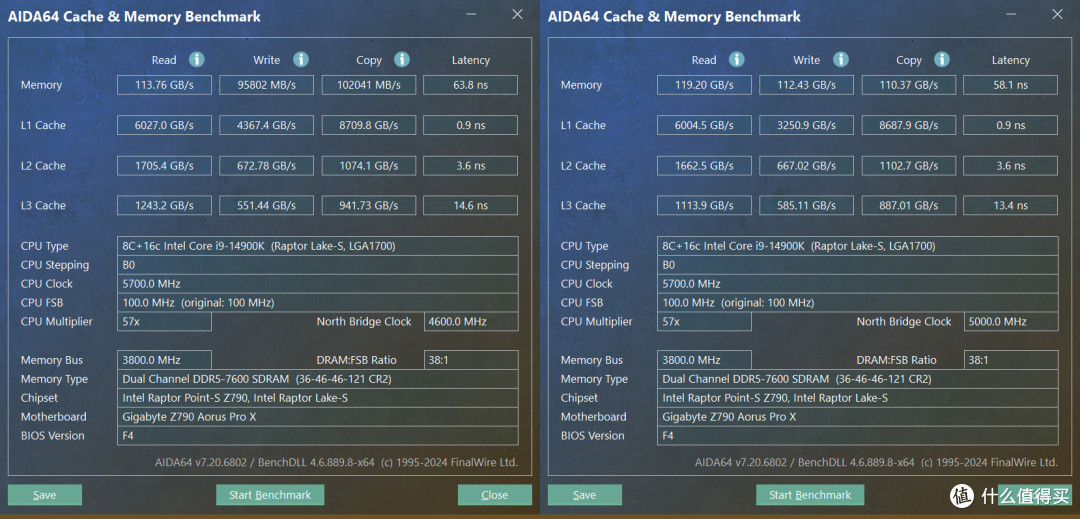Click Start Benchmark in right window
The image size is (1080, 519).
click(810, 495)
